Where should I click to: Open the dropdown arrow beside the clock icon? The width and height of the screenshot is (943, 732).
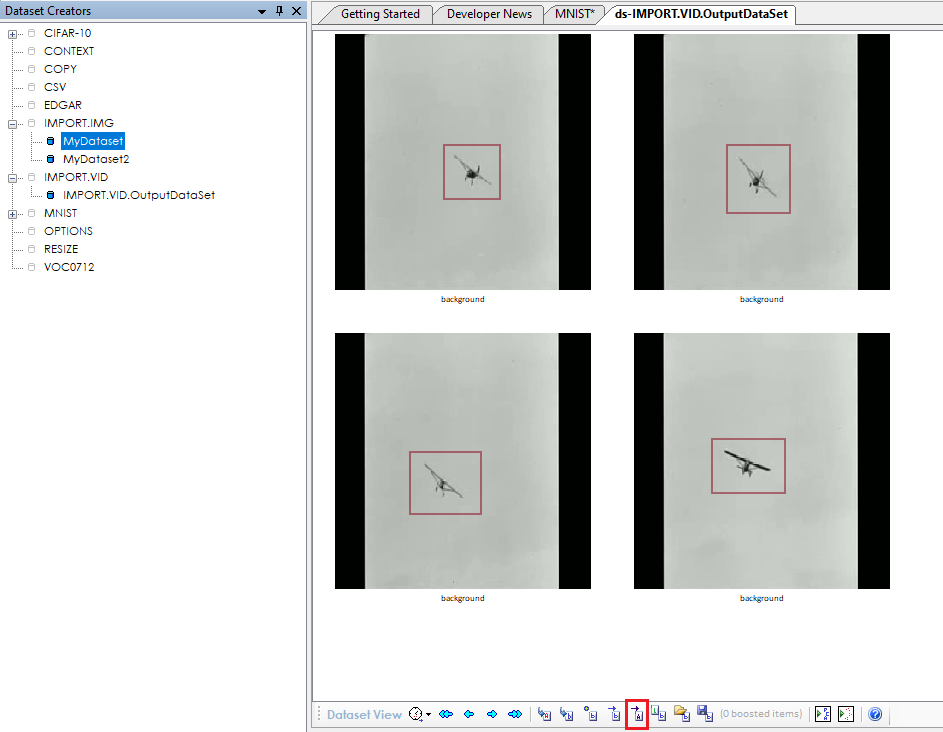[428, 715]
